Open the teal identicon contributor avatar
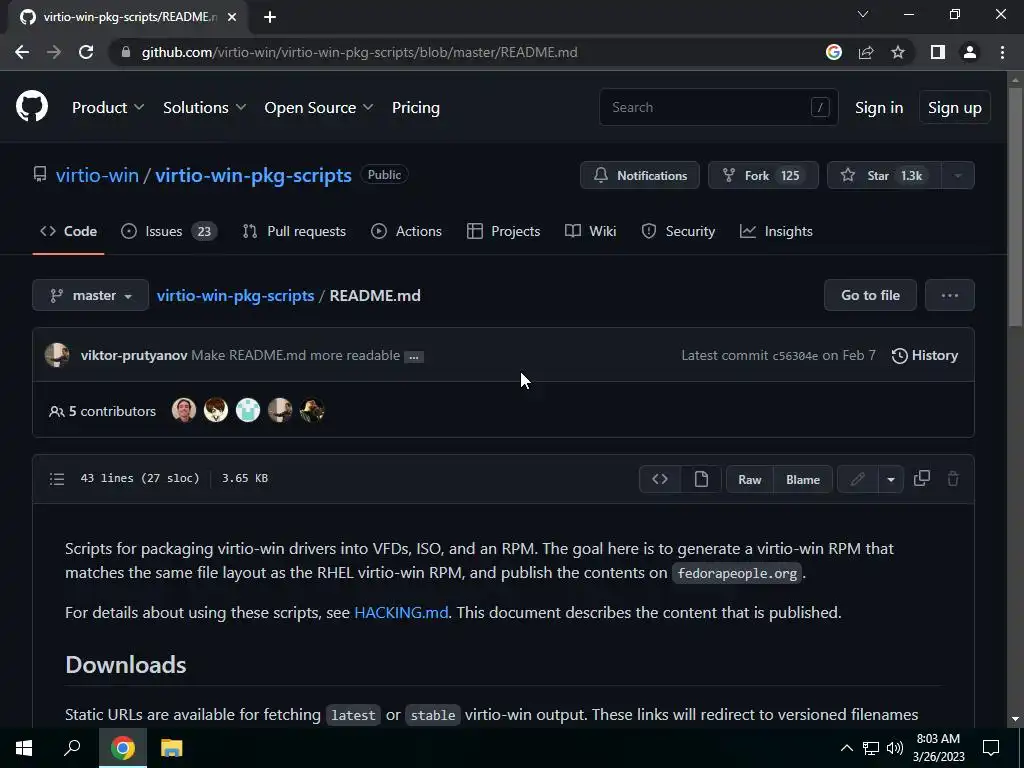 coord(248,410)
